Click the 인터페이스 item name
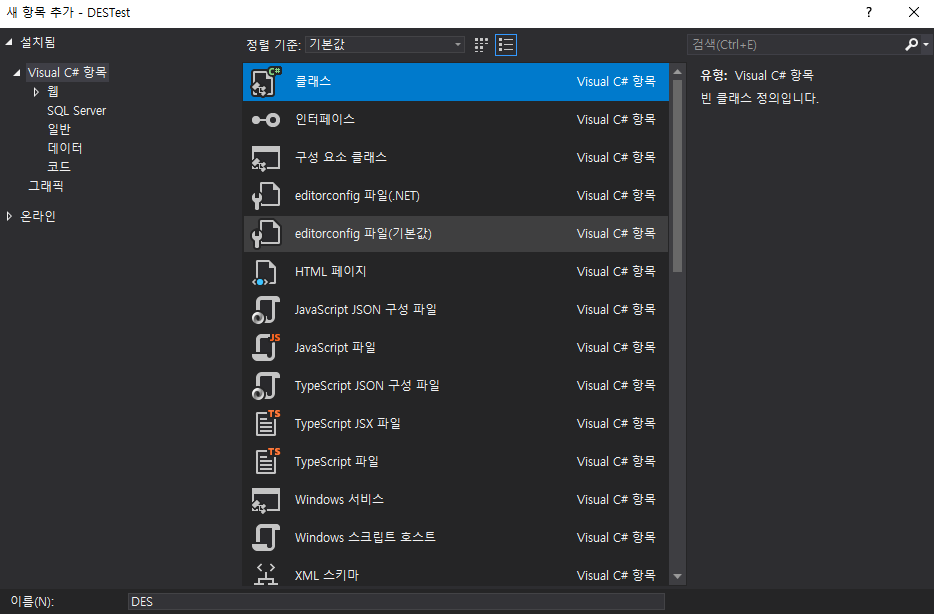Viewport: 934px width, 614px height. pyautogui.click(x=325, y=120)
